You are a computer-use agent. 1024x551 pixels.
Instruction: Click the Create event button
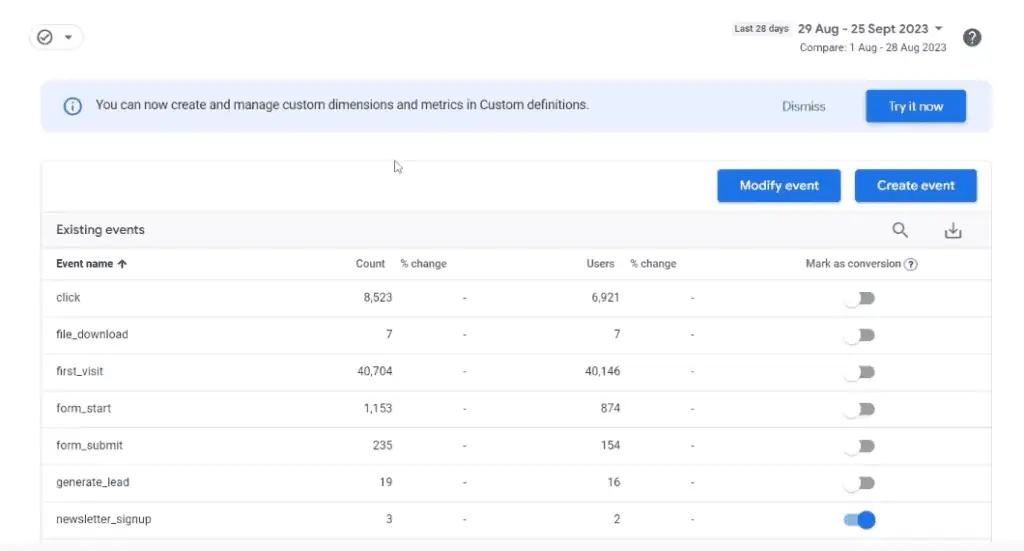pyautogui.click(x=915, y=185)
